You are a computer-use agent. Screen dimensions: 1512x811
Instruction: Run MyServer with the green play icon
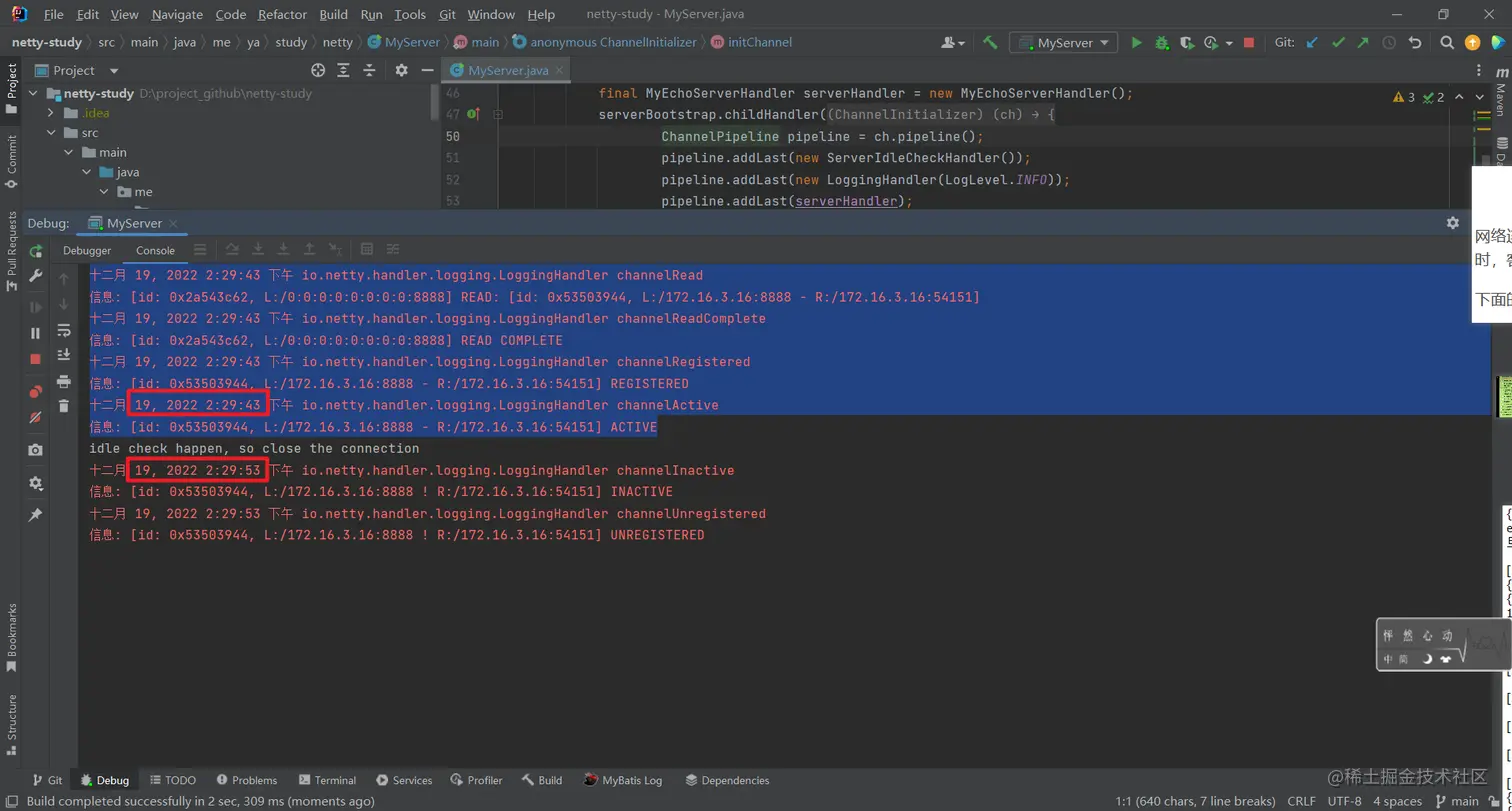[1136, 43]
